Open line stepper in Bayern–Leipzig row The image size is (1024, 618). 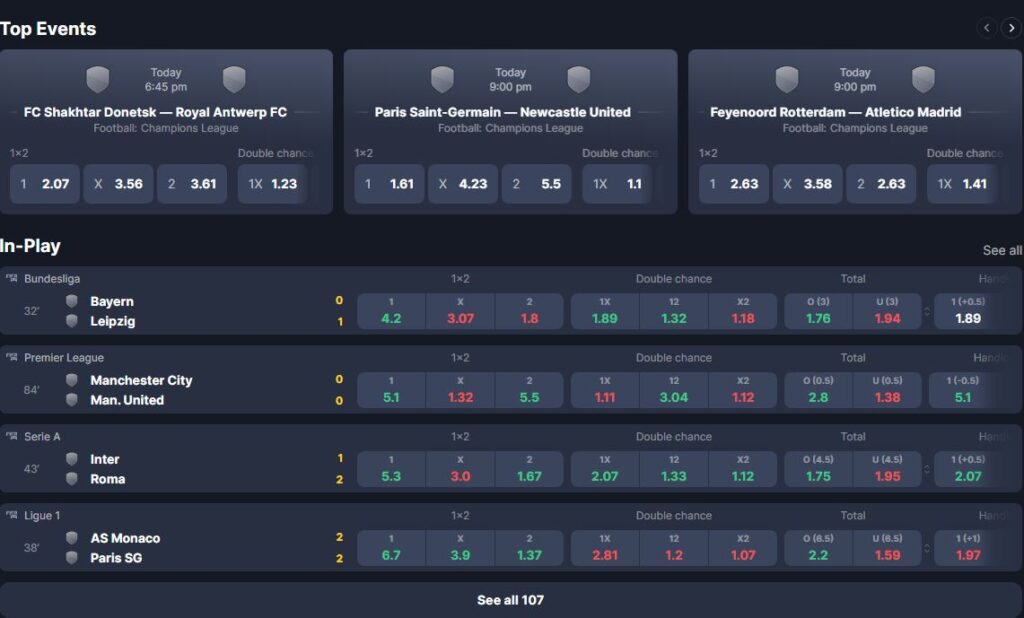pos(926,312)
